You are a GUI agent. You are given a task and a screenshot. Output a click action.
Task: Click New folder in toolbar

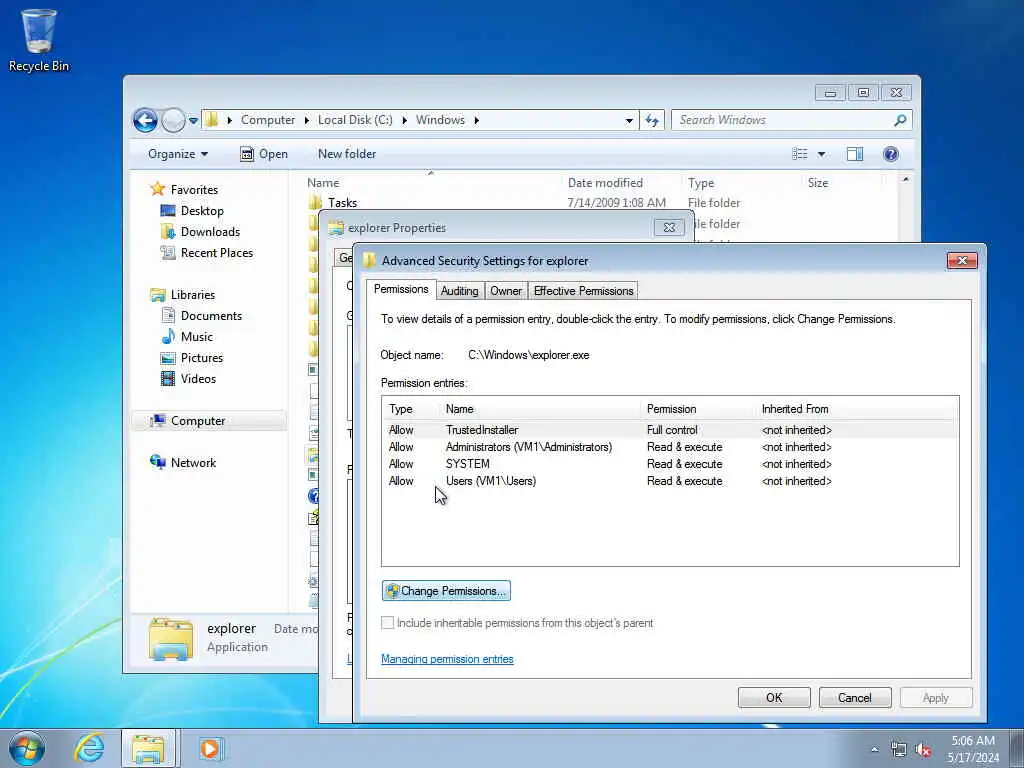tap(347, 154)
